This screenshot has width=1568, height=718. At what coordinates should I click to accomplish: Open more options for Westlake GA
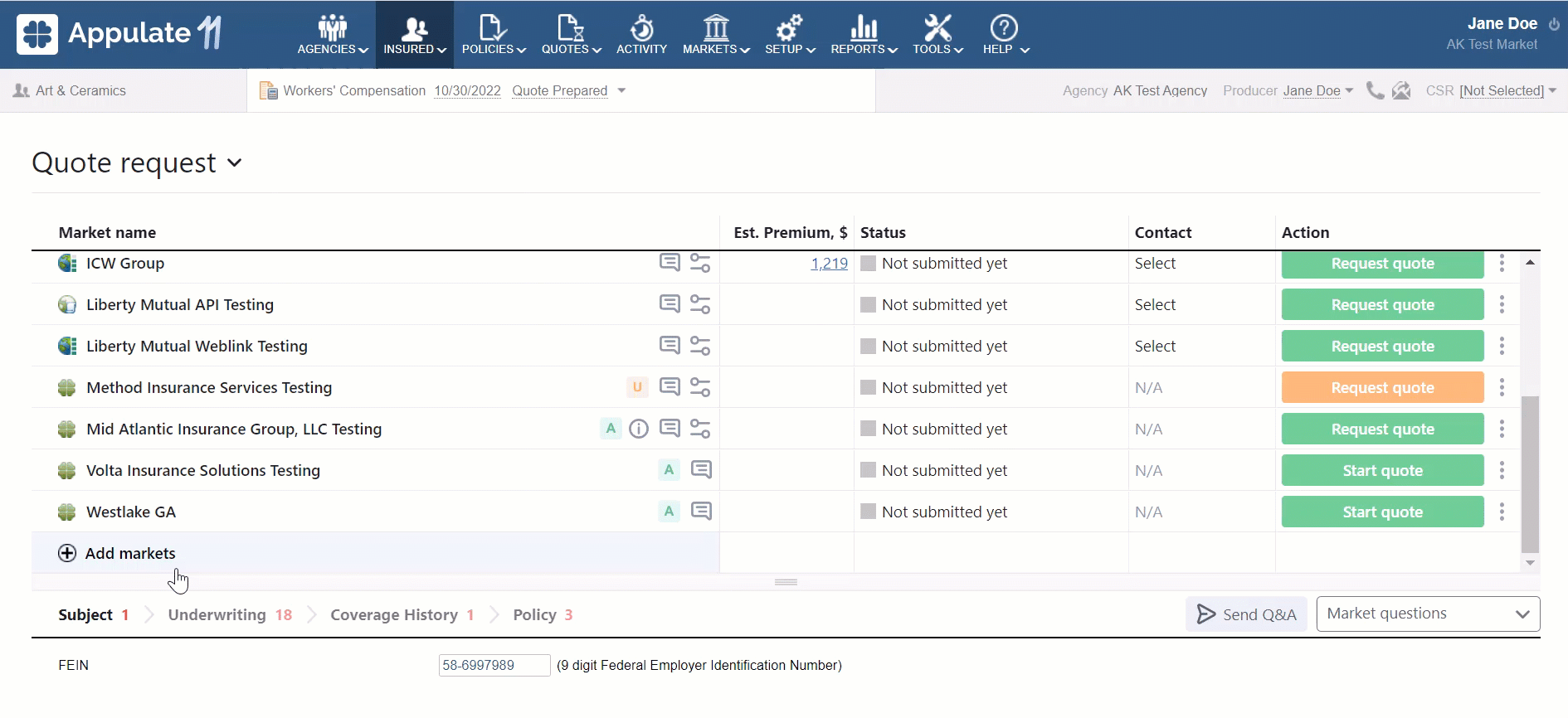(x=1502, y=512)
